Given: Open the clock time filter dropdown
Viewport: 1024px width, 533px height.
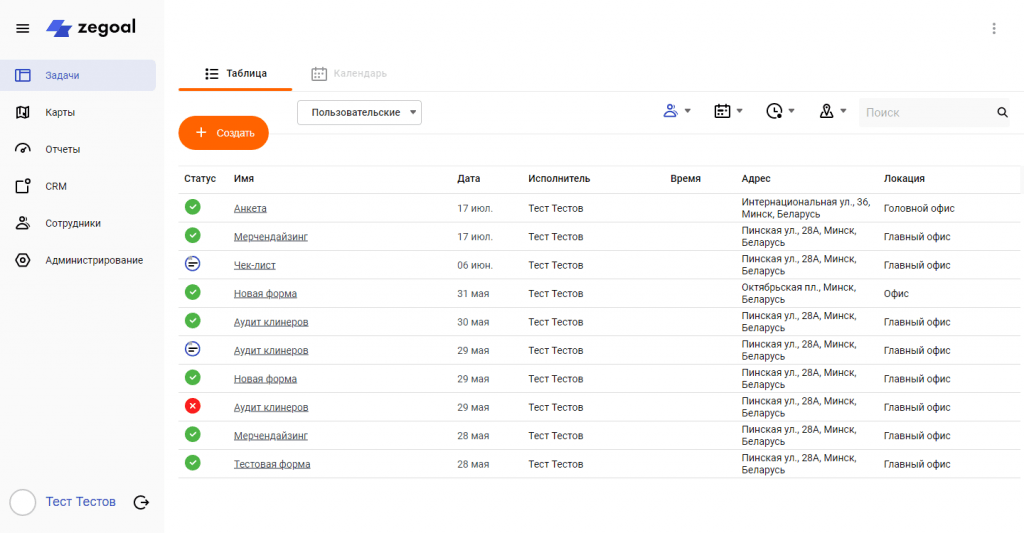Looking at the screenshot, I should pos(780,111).
